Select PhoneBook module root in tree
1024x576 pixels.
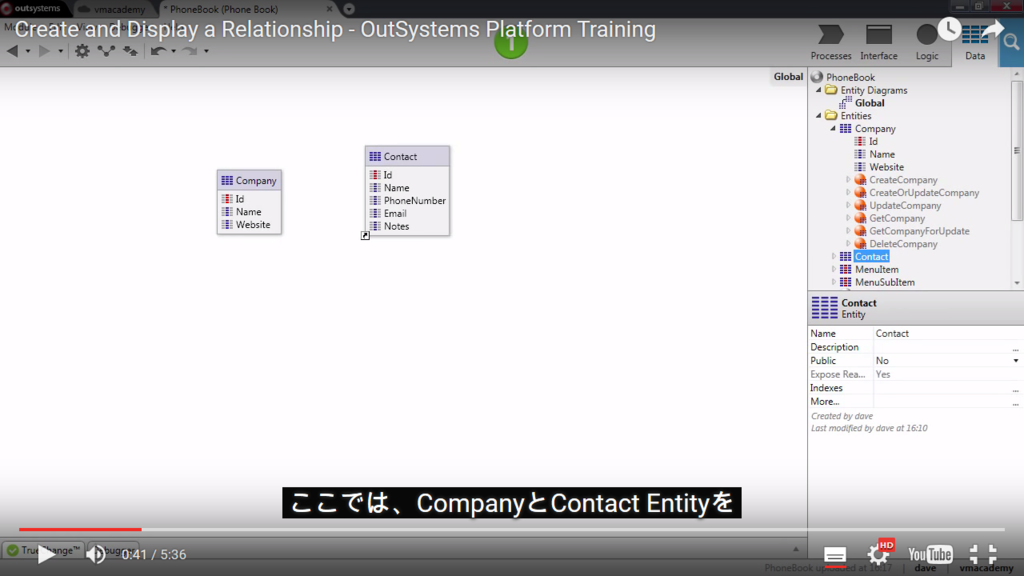[850, 77]
